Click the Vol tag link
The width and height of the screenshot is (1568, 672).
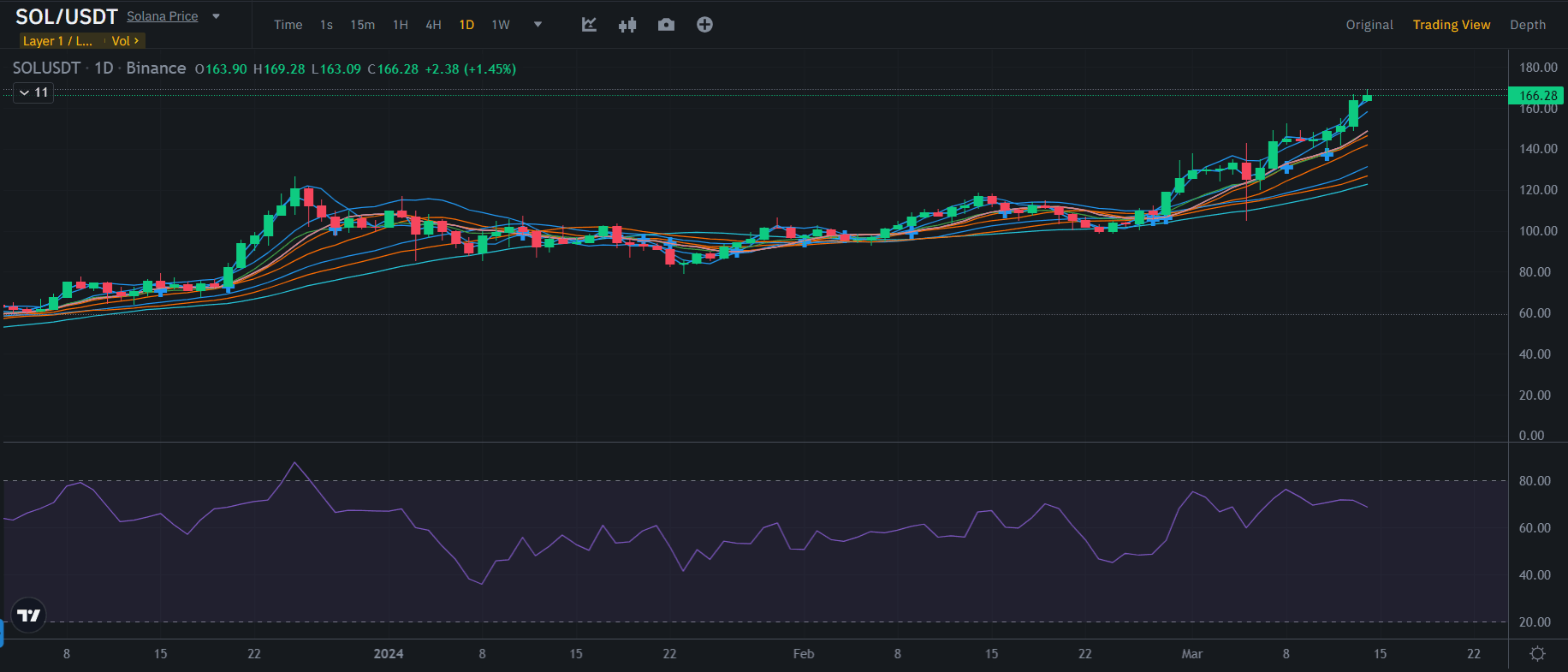coord(125,41)
